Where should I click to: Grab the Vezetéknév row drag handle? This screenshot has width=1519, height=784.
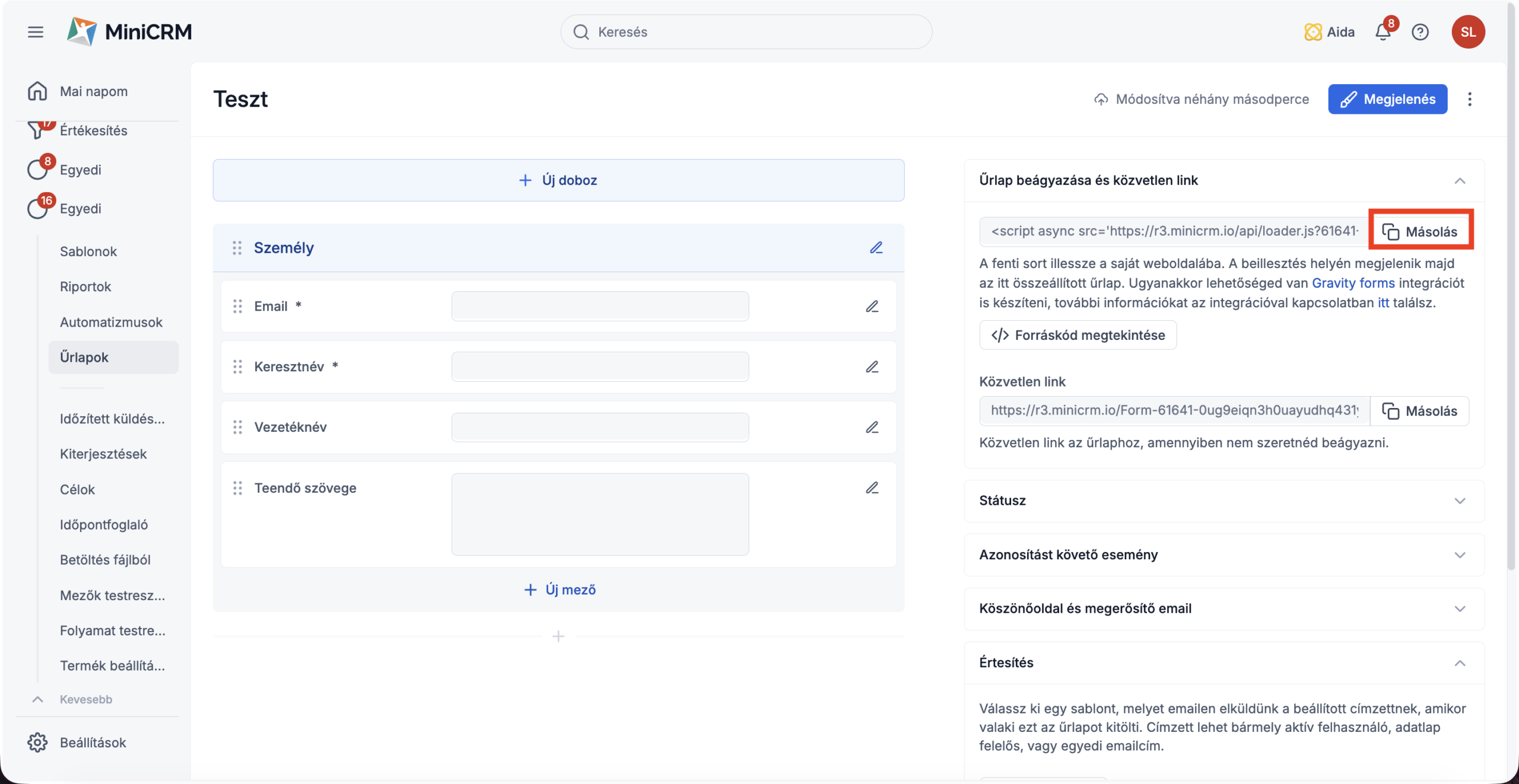[x=237, y=428]
